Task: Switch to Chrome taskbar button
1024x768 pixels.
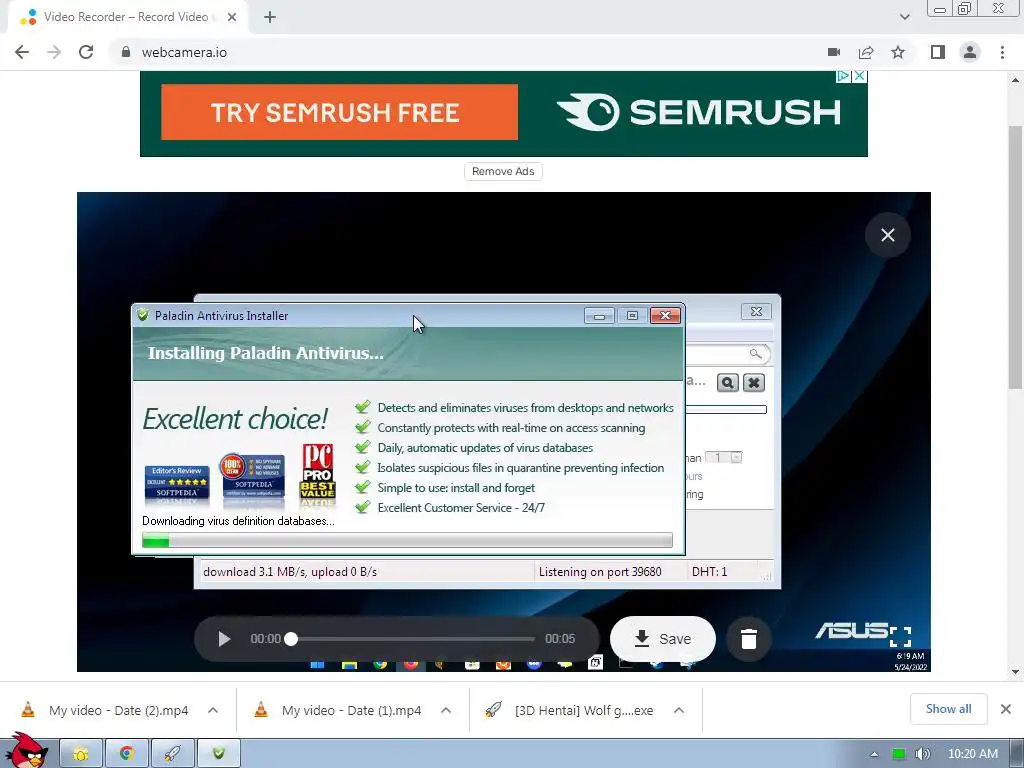Action: click(127, 754)
